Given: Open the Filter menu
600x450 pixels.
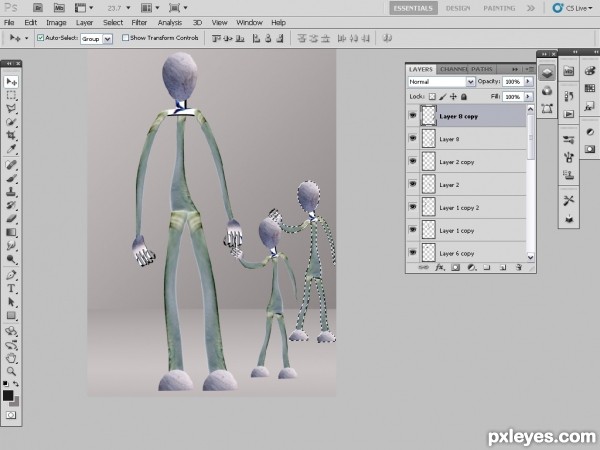Looking at the screenshot, I should point(139,23).
